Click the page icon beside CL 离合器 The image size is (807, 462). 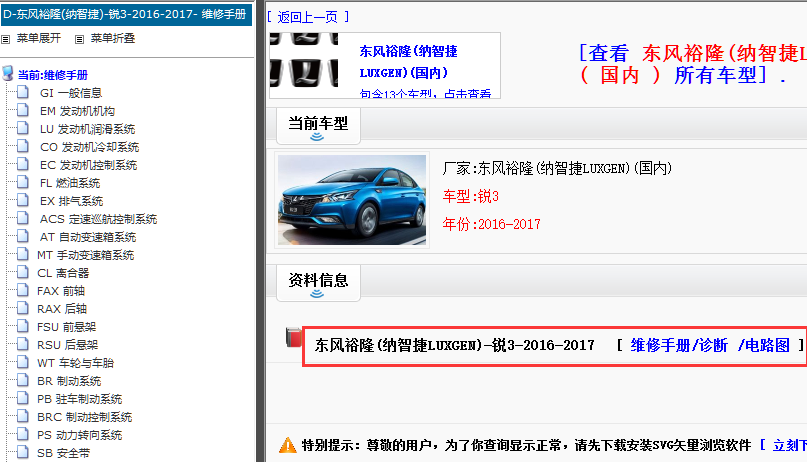point(23,273)
